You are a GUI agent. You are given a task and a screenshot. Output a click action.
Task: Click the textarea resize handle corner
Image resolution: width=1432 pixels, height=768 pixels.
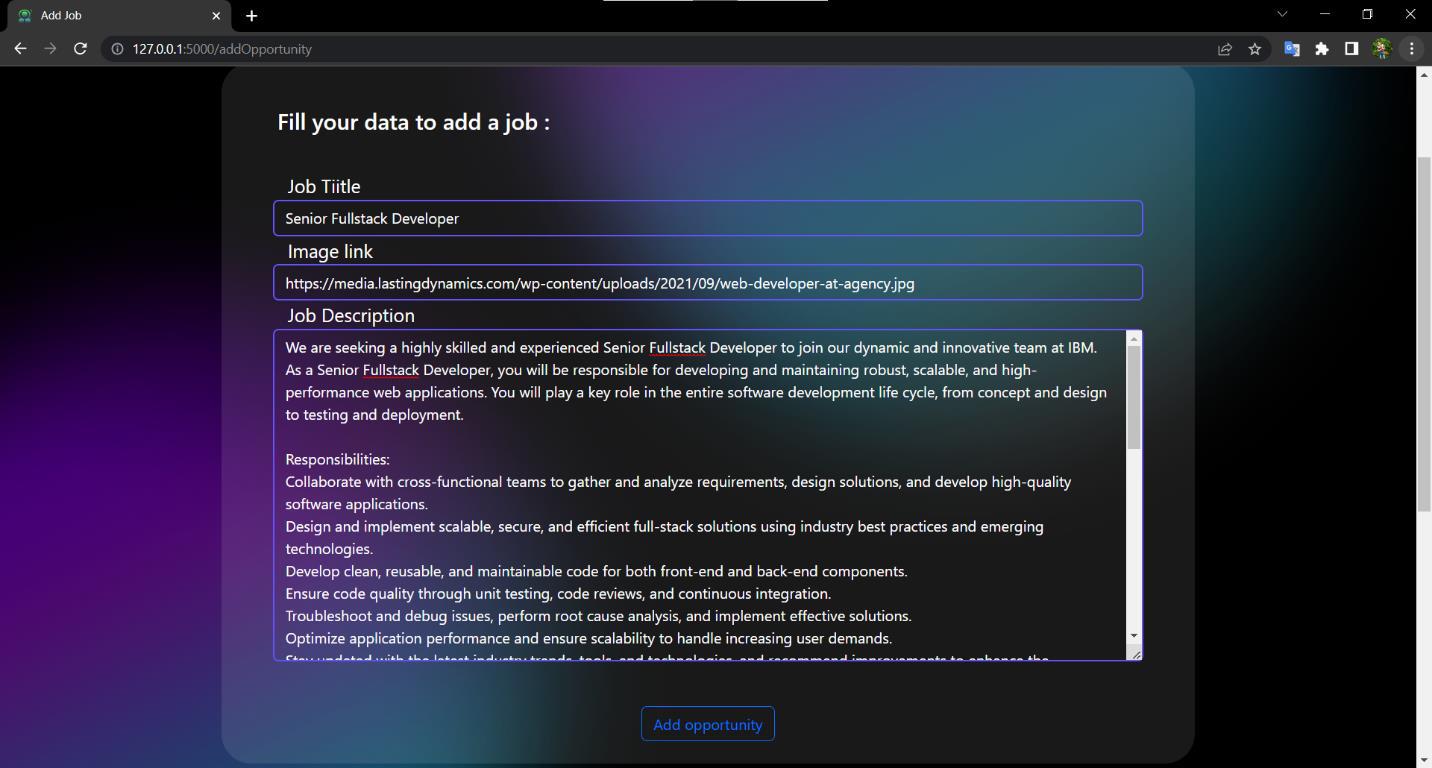click(x=1134, y=653)
